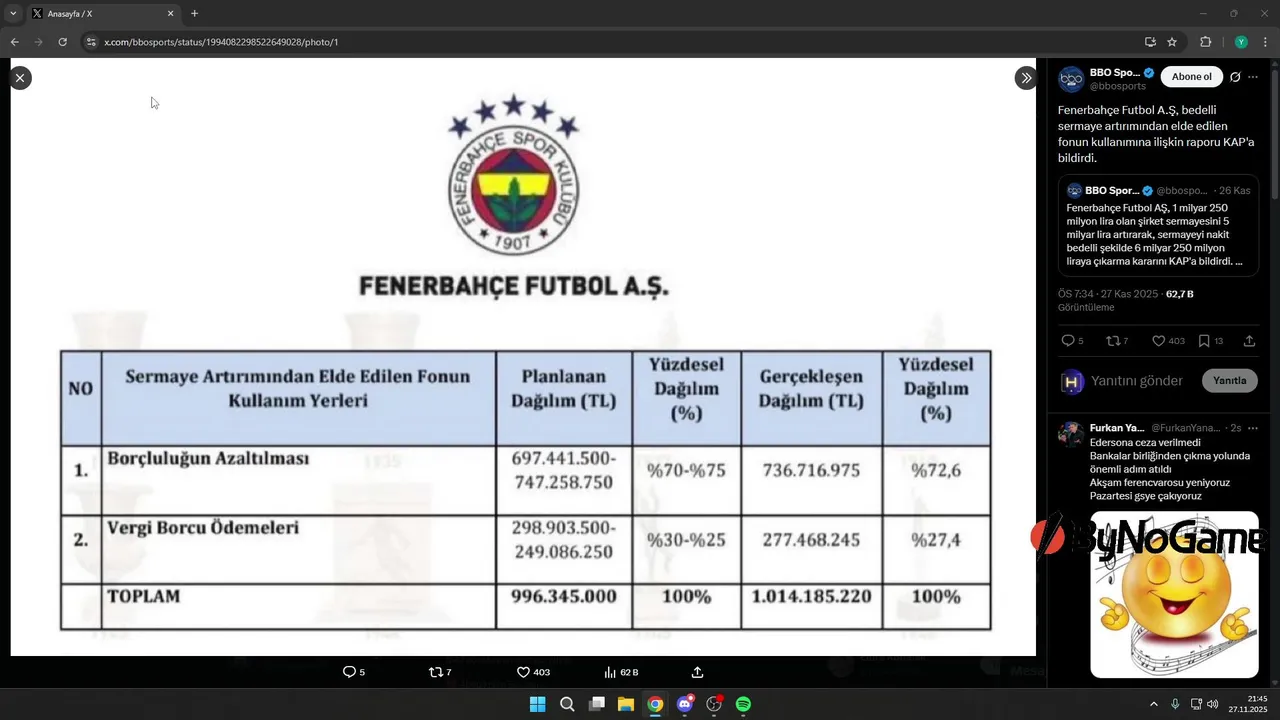Click the Yanıtla button

click(1229, 381)
